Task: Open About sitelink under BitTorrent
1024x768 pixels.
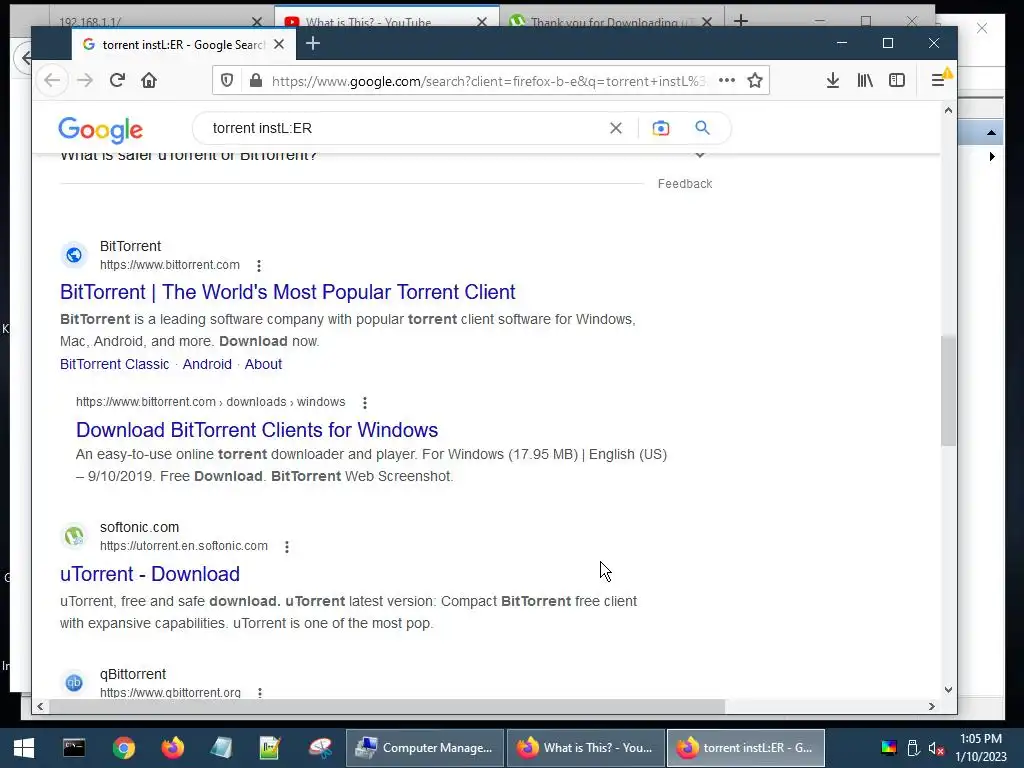Action: click(263, 364)
